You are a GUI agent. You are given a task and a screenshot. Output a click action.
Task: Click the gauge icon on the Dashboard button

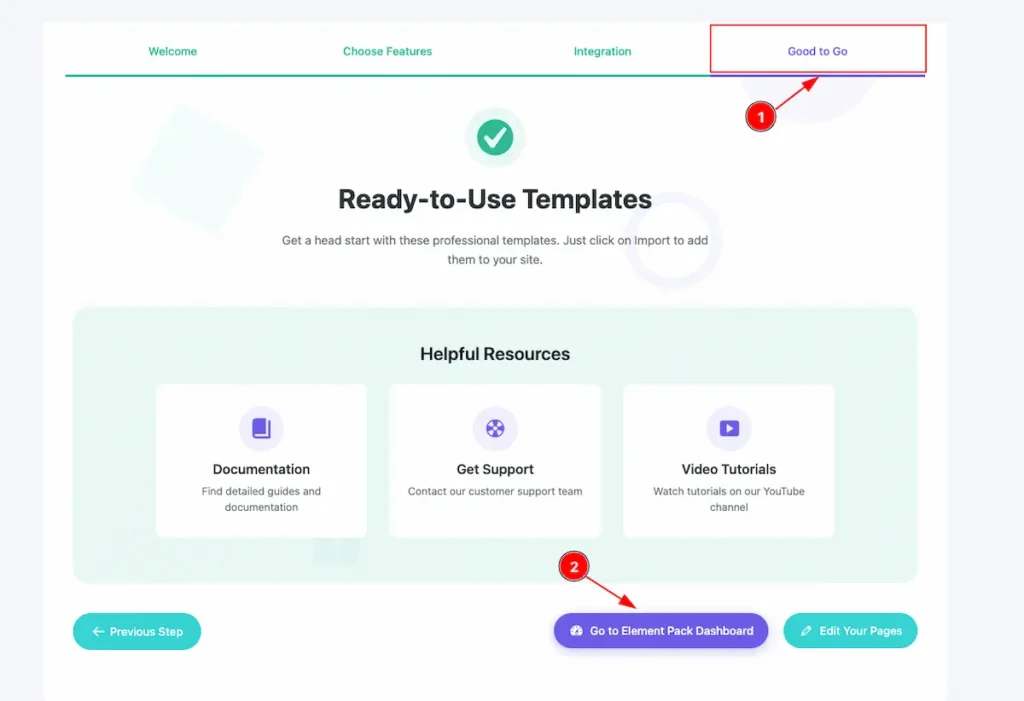576,632
